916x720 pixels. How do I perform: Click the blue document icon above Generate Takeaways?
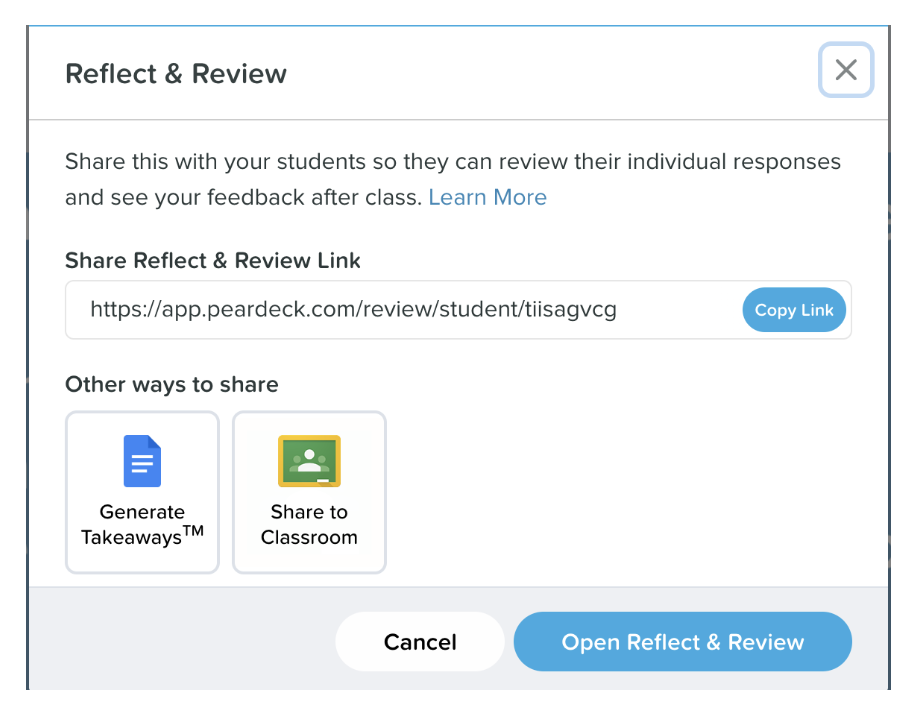142,461
